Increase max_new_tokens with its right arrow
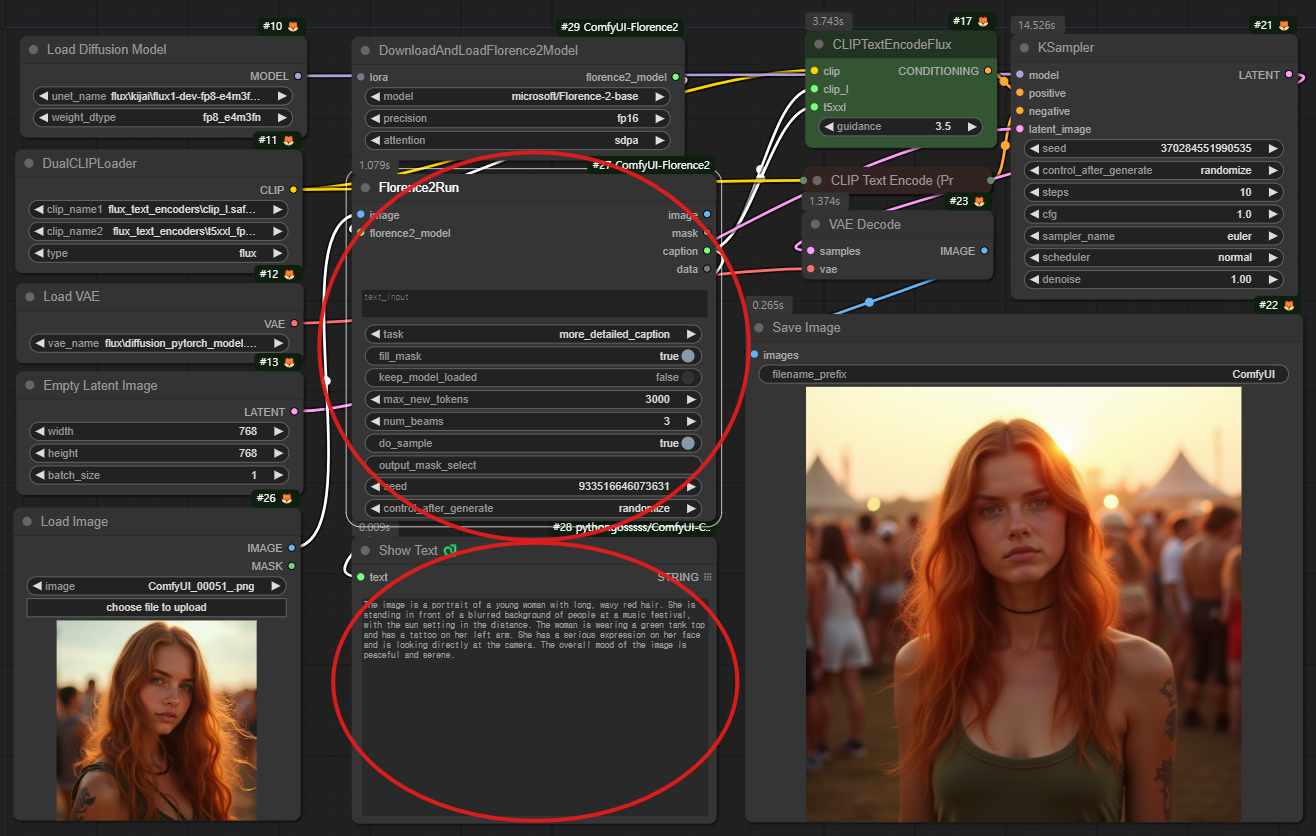 [x=692, y=399]
